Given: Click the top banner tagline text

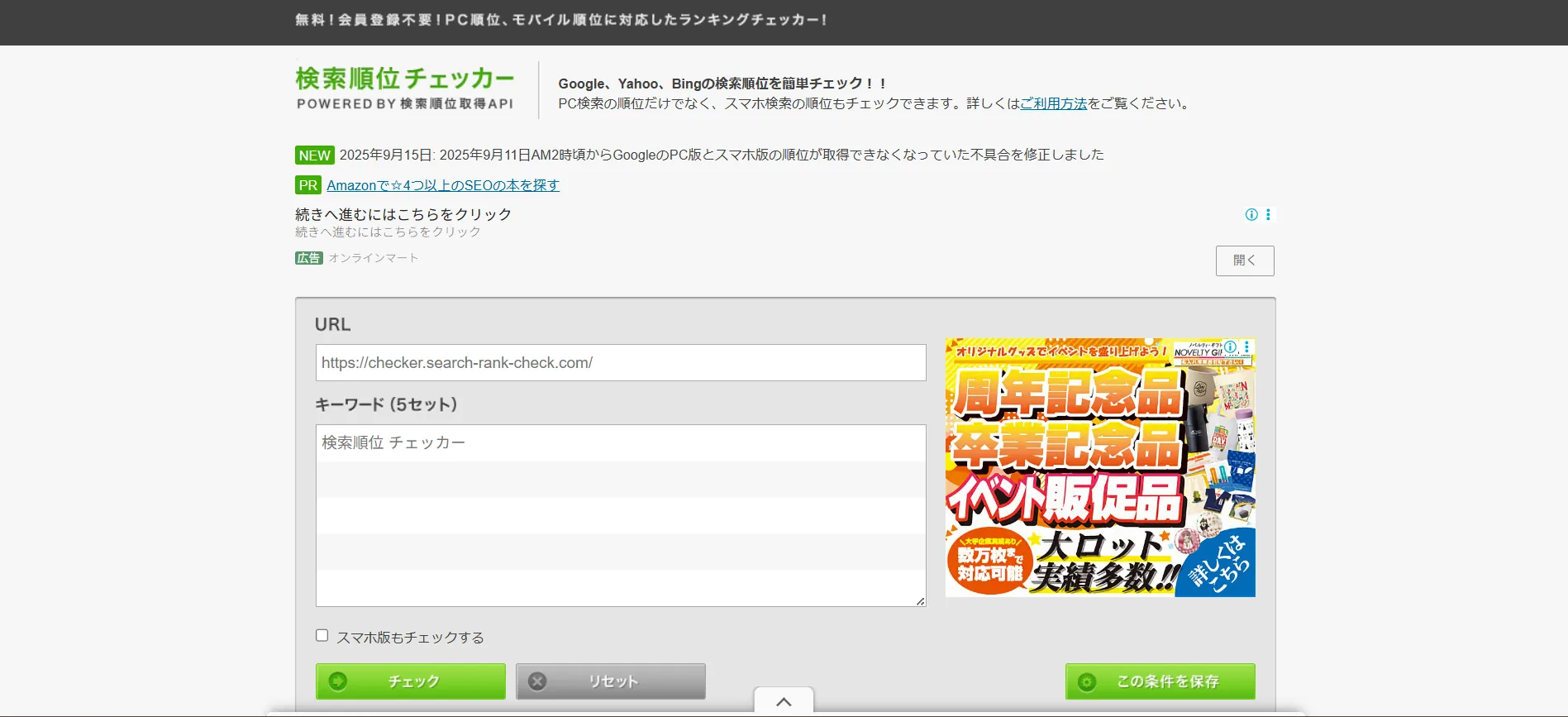Looking at the screenshot, I should pyautogui.click(x=561, y=20).
